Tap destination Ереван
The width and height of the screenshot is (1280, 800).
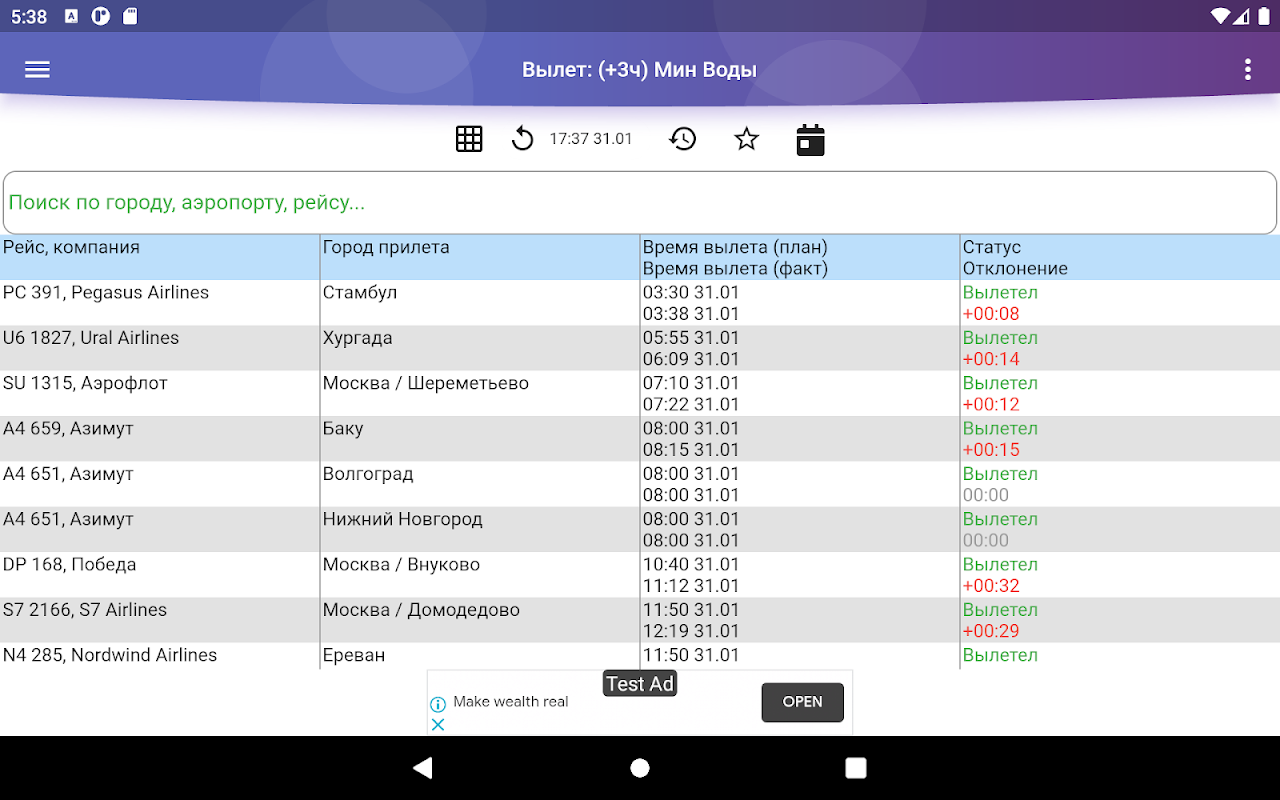(x=354, y=655)
